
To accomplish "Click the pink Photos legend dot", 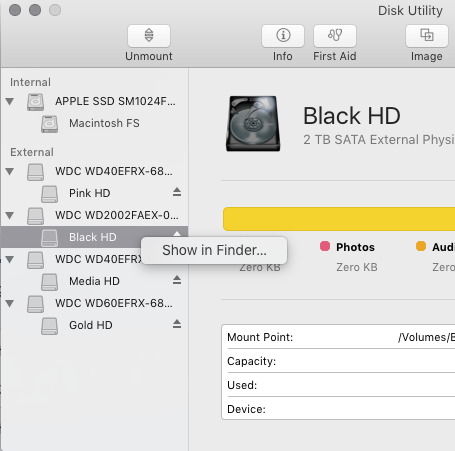I will pos(325,246).
